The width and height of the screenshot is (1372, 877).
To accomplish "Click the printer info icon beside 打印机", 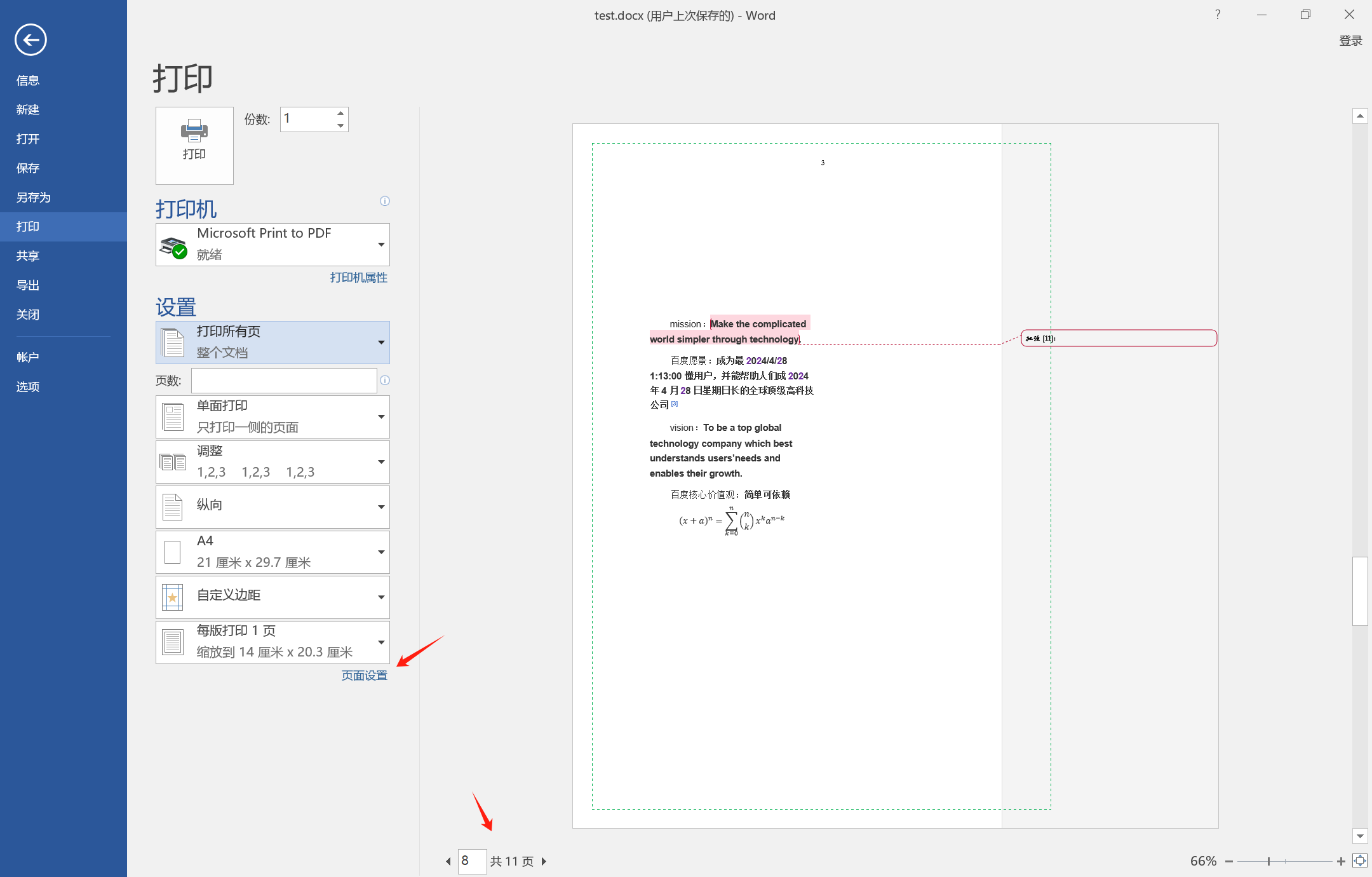I will coord(385,201).
